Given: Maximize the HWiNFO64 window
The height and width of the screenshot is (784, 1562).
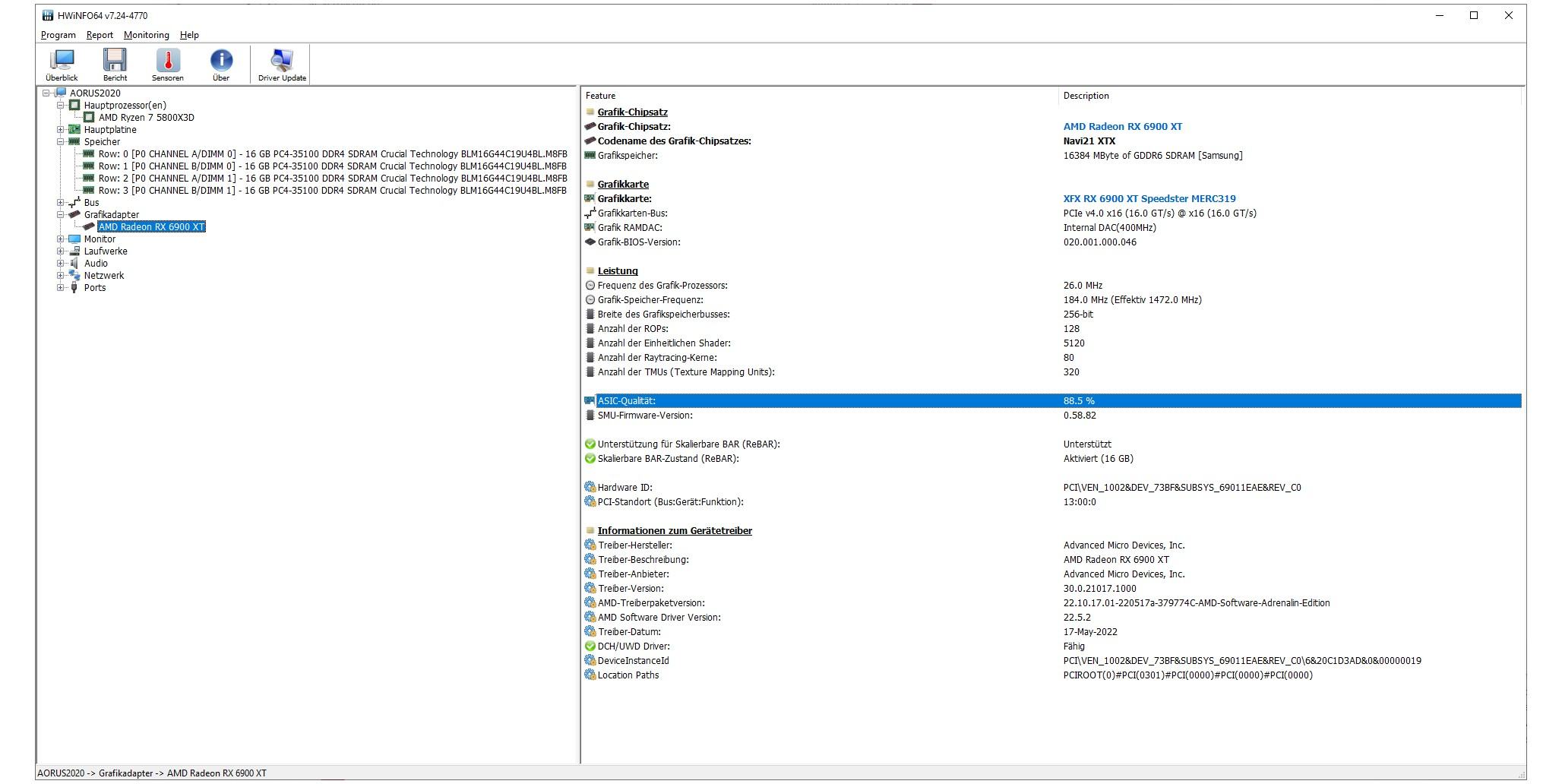Looking at the screenshot, I should point(1474,15).
